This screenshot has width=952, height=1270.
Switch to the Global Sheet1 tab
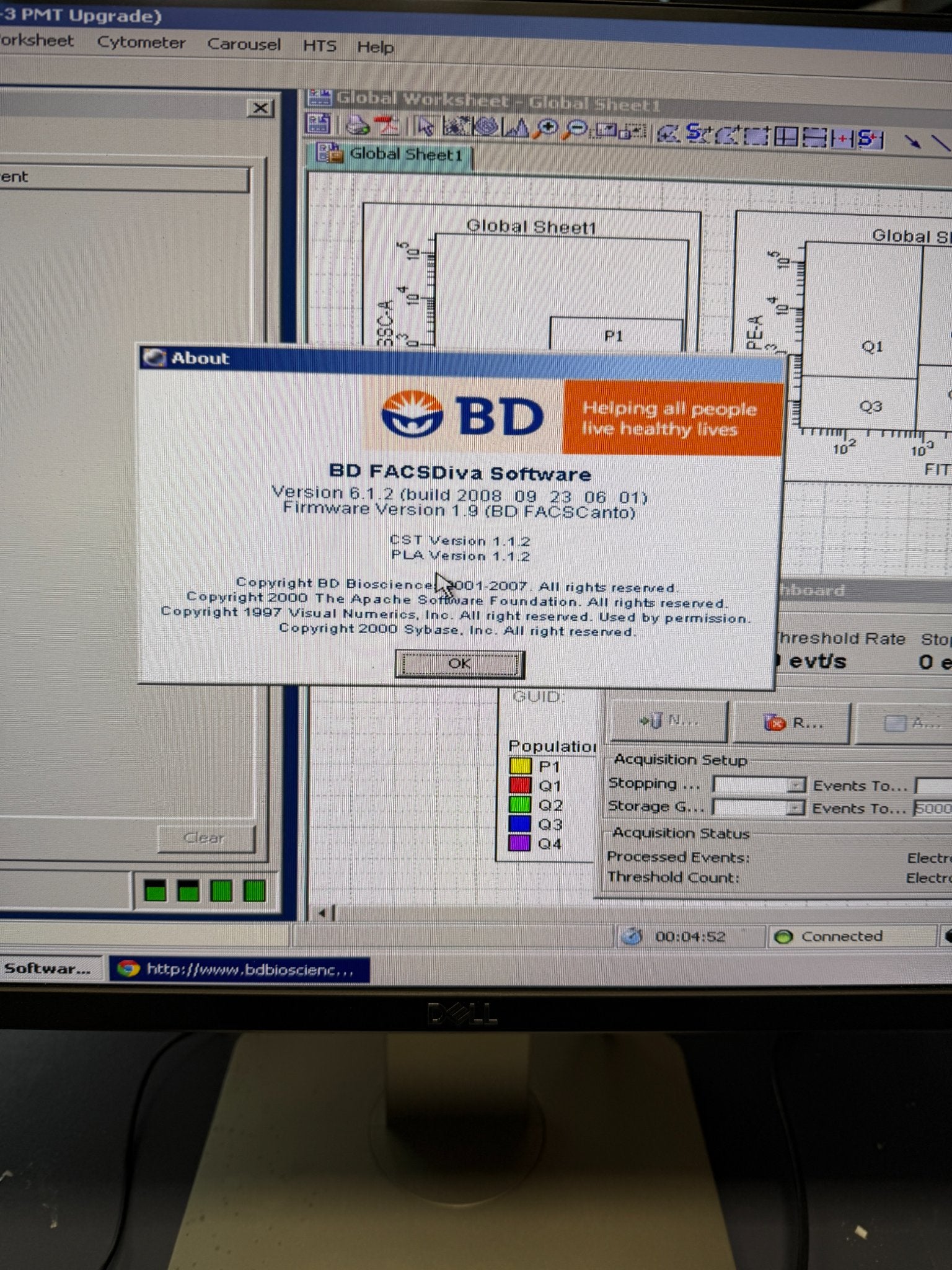click(x=390, y=154)
